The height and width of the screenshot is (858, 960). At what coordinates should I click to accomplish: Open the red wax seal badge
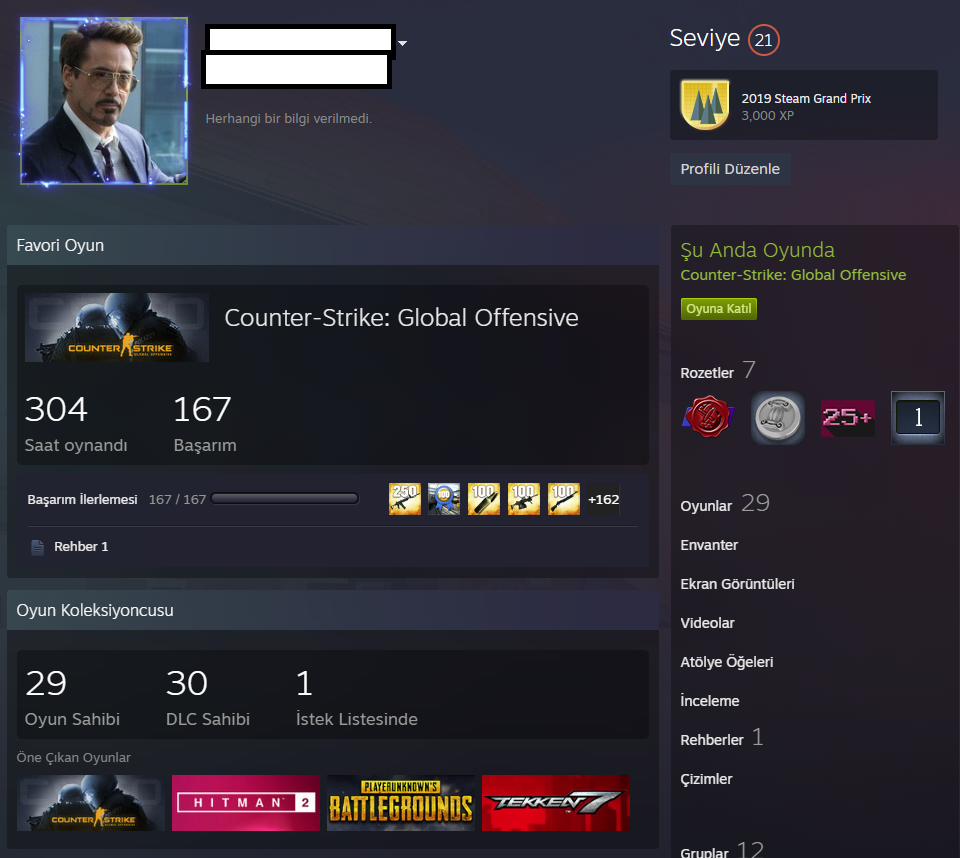[x=708, y=418]
